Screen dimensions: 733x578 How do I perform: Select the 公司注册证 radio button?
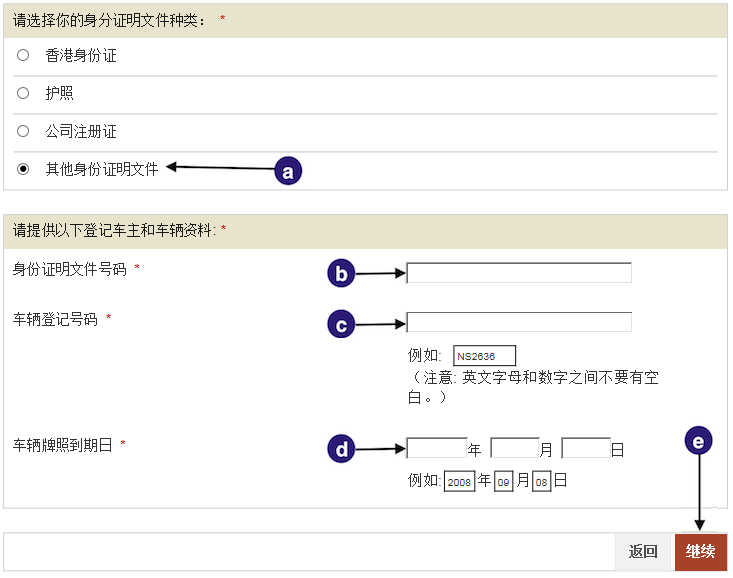coord(23,131)
